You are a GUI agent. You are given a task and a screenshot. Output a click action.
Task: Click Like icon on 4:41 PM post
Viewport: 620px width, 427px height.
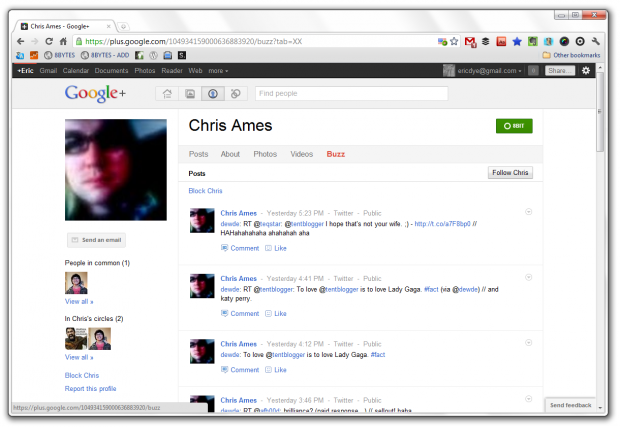tap(268, 314)
